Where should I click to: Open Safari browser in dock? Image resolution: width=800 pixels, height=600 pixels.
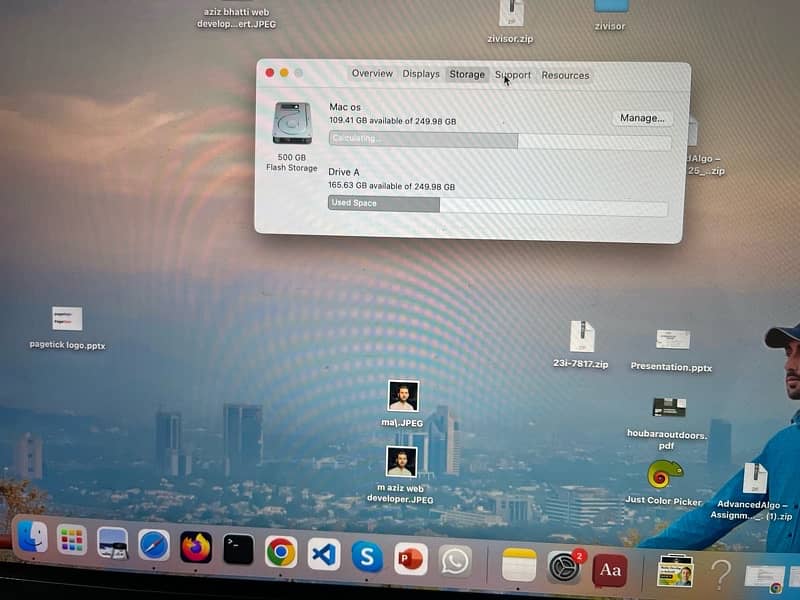[x=153, y=545]
